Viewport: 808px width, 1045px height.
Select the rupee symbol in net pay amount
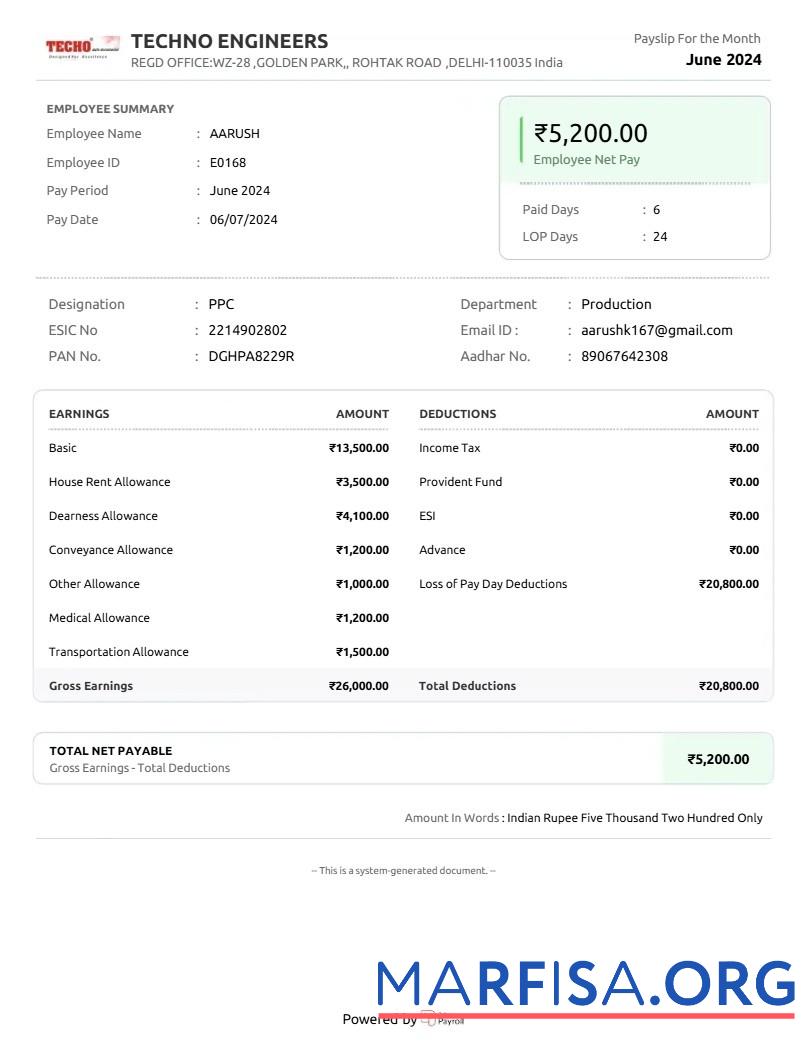point(540,133)
